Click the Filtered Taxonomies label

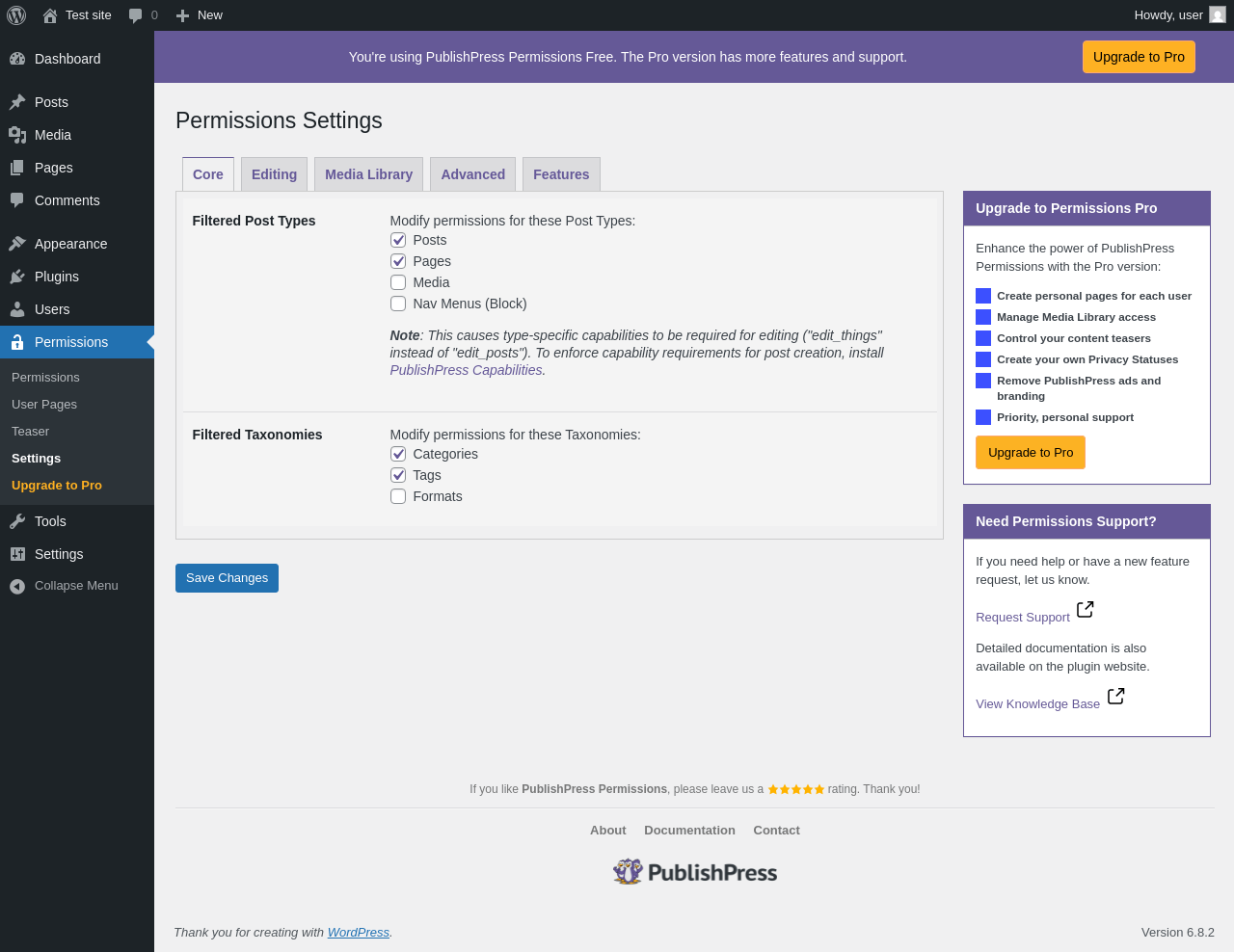click(257, 435)
